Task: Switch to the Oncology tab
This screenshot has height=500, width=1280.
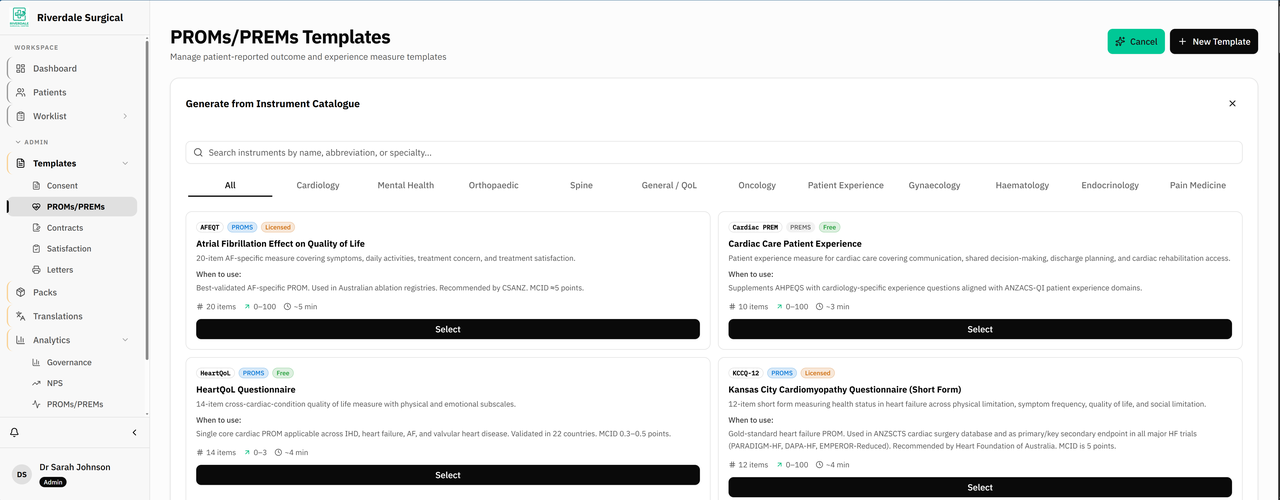Action: click(757, 185)
